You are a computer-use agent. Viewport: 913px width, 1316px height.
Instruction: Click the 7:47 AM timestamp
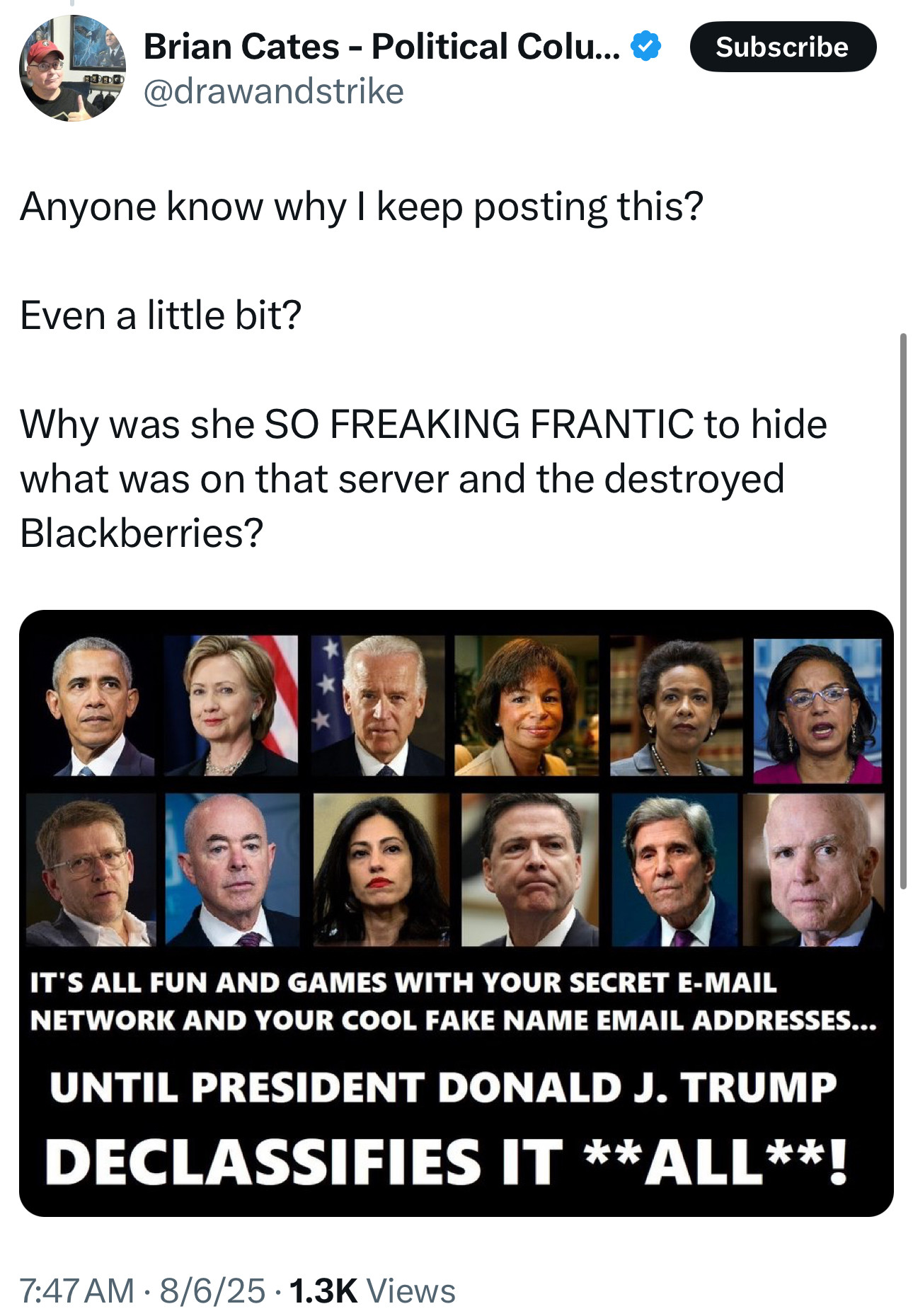(76, 1290)
